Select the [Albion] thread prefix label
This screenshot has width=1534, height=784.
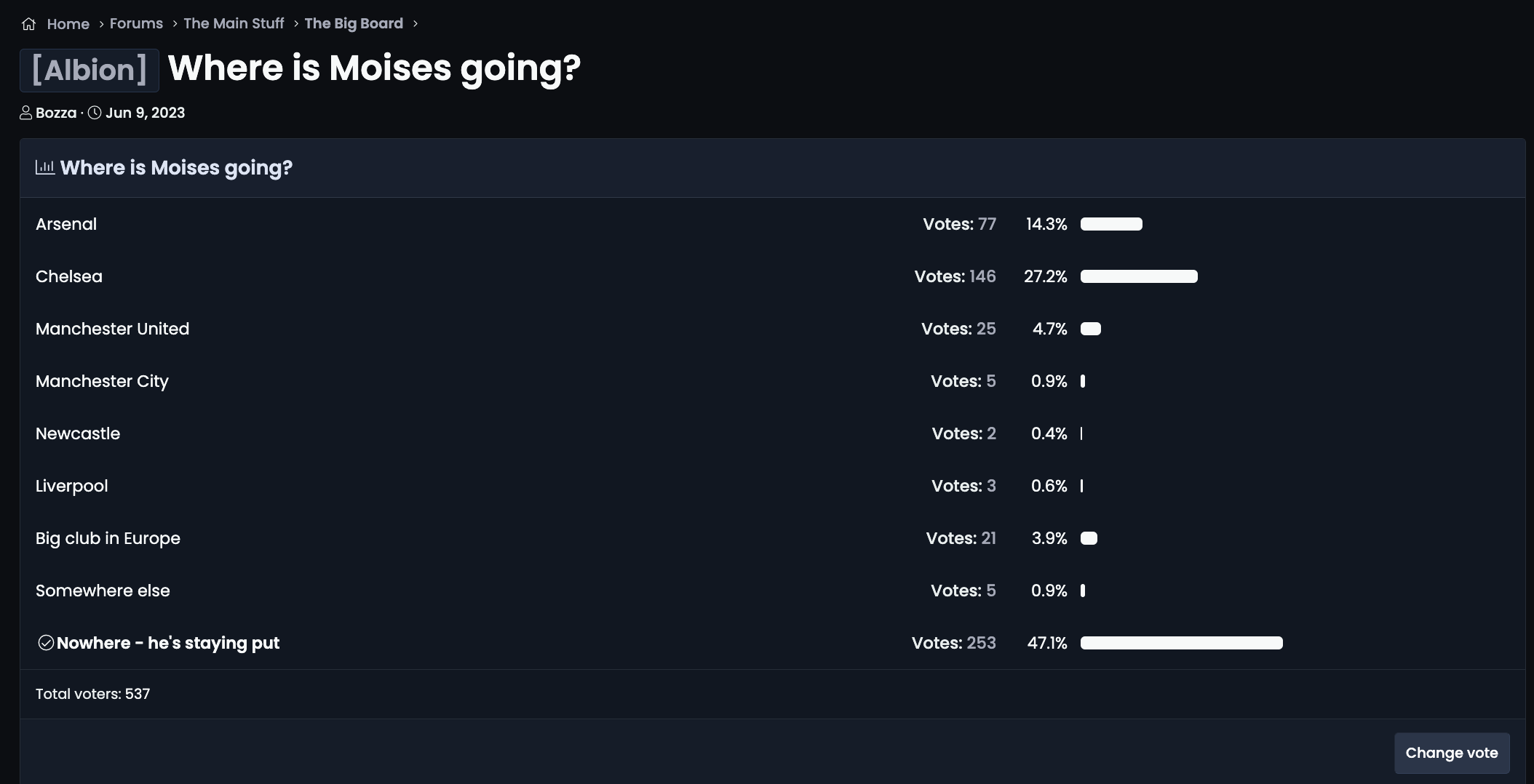point(90,71)
